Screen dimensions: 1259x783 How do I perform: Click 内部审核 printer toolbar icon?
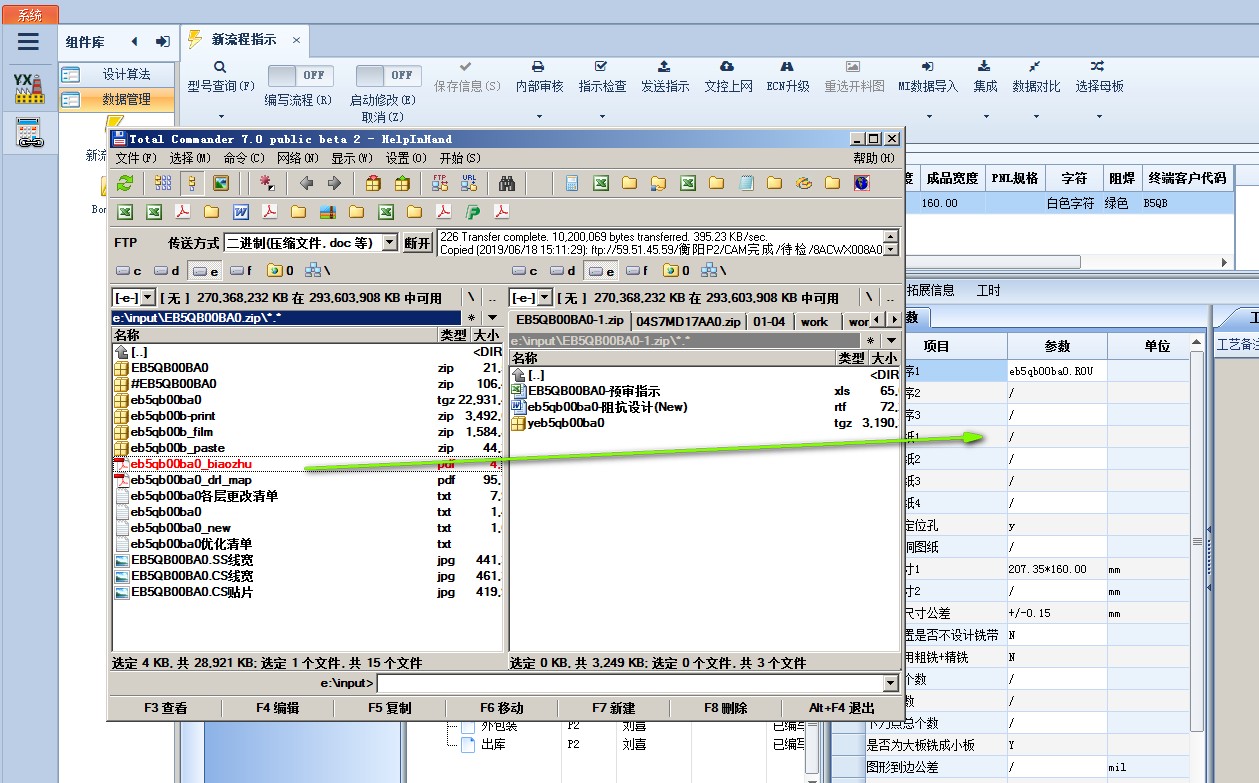[539, 66]
